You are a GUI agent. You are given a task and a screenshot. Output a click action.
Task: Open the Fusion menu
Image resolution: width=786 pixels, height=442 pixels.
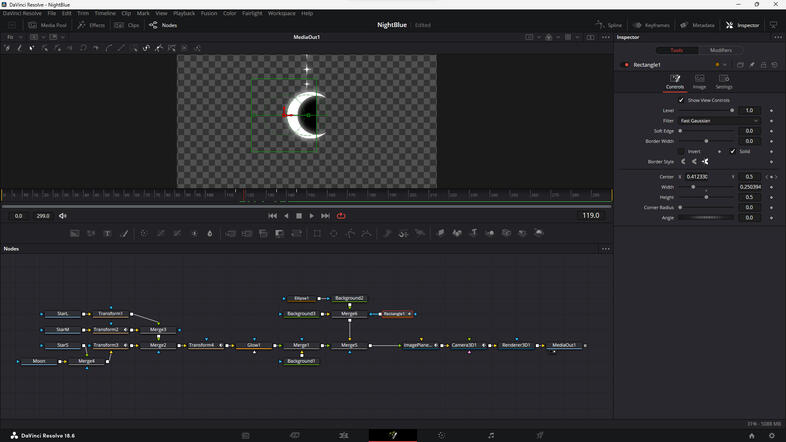[209, 13]
